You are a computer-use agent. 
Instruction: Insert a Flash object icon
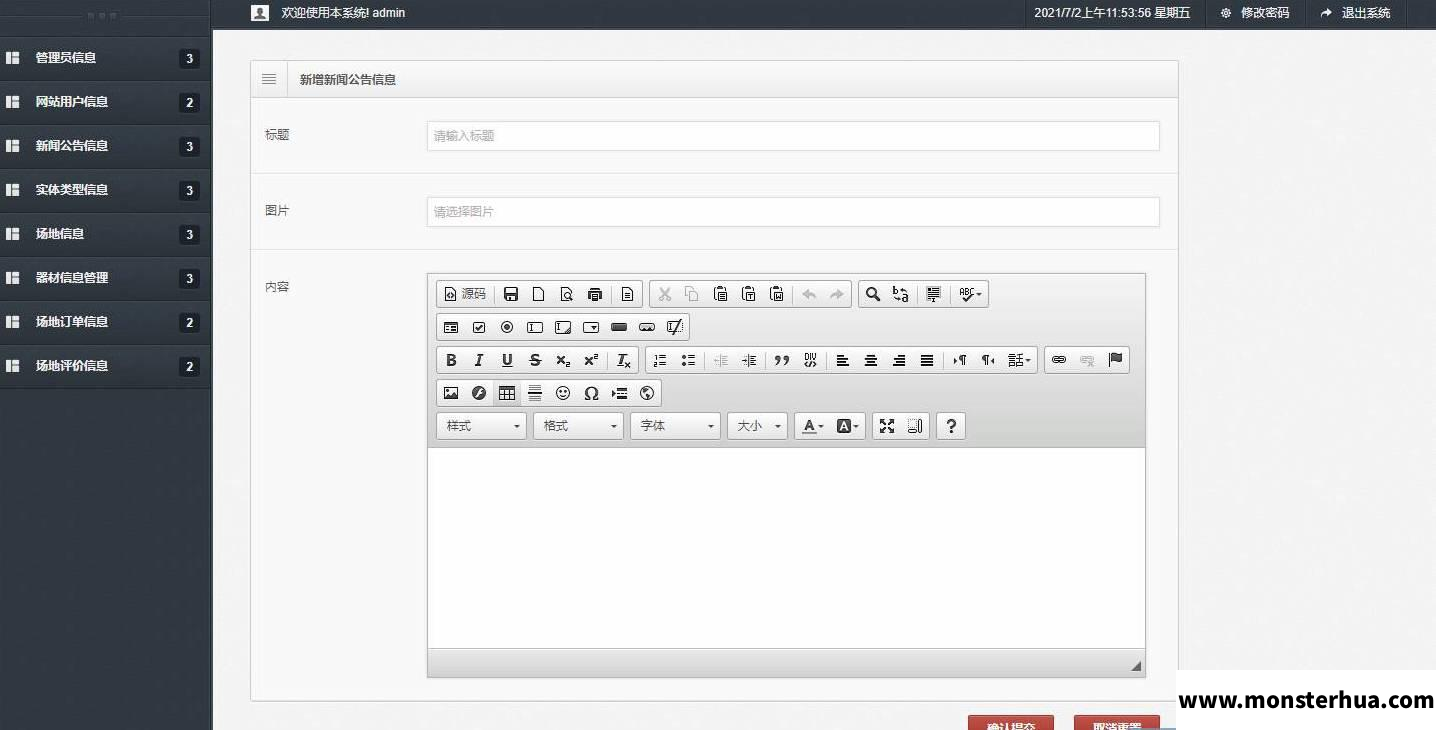(479, 393)
